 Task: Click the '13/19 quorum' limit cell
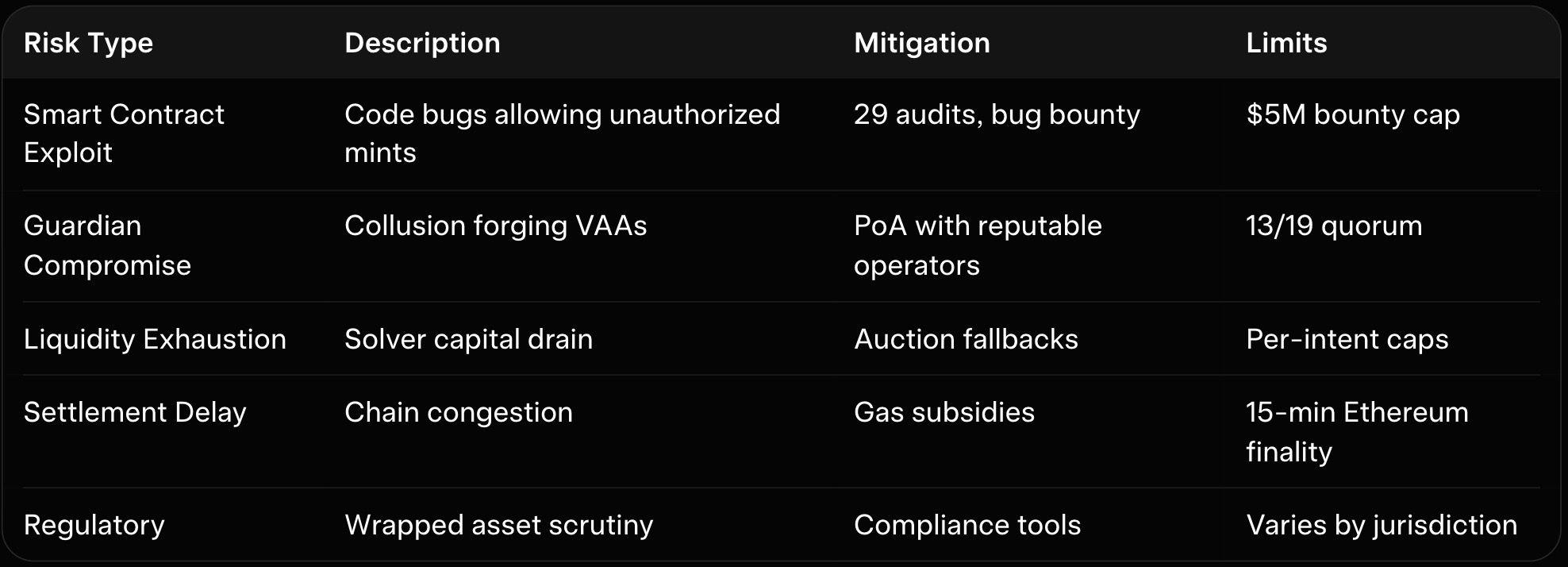pos(1334,226)
